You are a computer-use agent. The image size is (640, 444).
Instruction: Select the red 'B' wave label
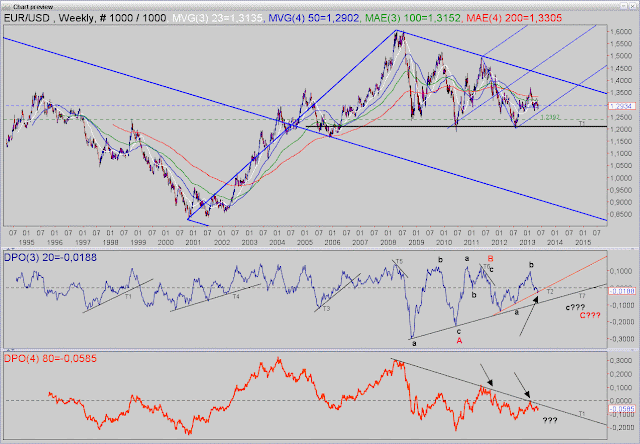tap(490, 258)
